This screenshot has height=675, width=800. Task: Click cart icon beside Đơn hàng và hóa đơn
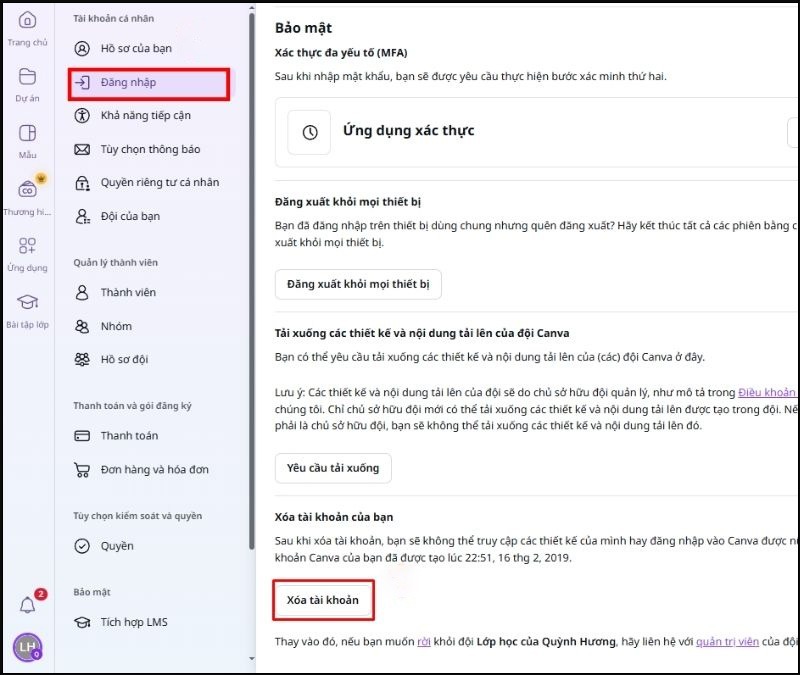point(82,469)
